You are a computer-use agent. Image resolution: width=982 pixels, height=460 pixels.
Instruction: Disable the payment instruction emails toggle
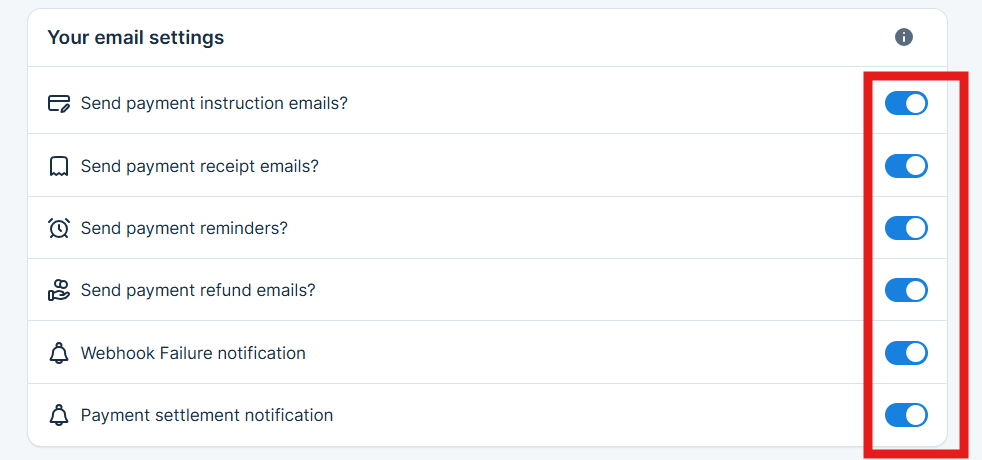coord(906,103)
